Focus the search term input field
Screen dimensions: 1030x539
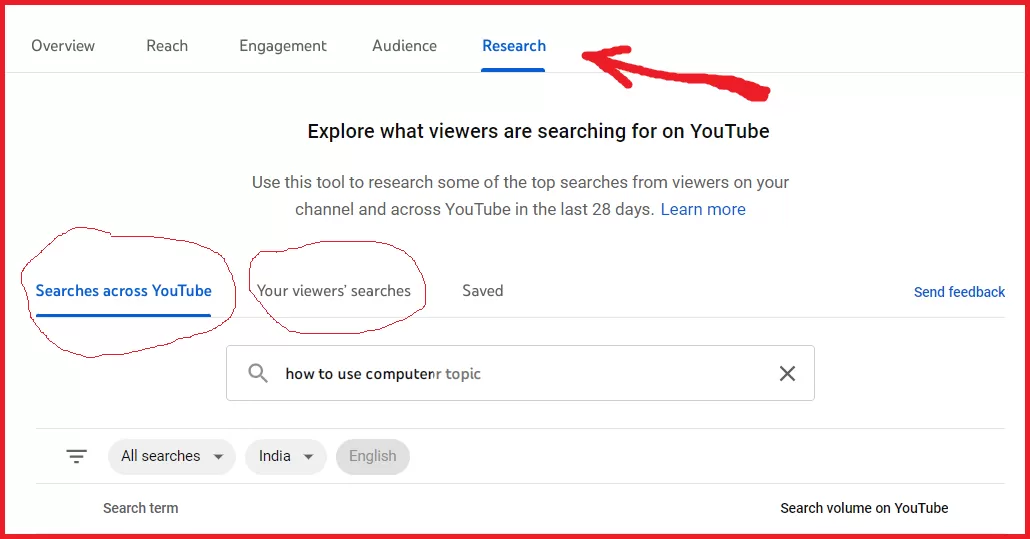[x=520, y=374]
